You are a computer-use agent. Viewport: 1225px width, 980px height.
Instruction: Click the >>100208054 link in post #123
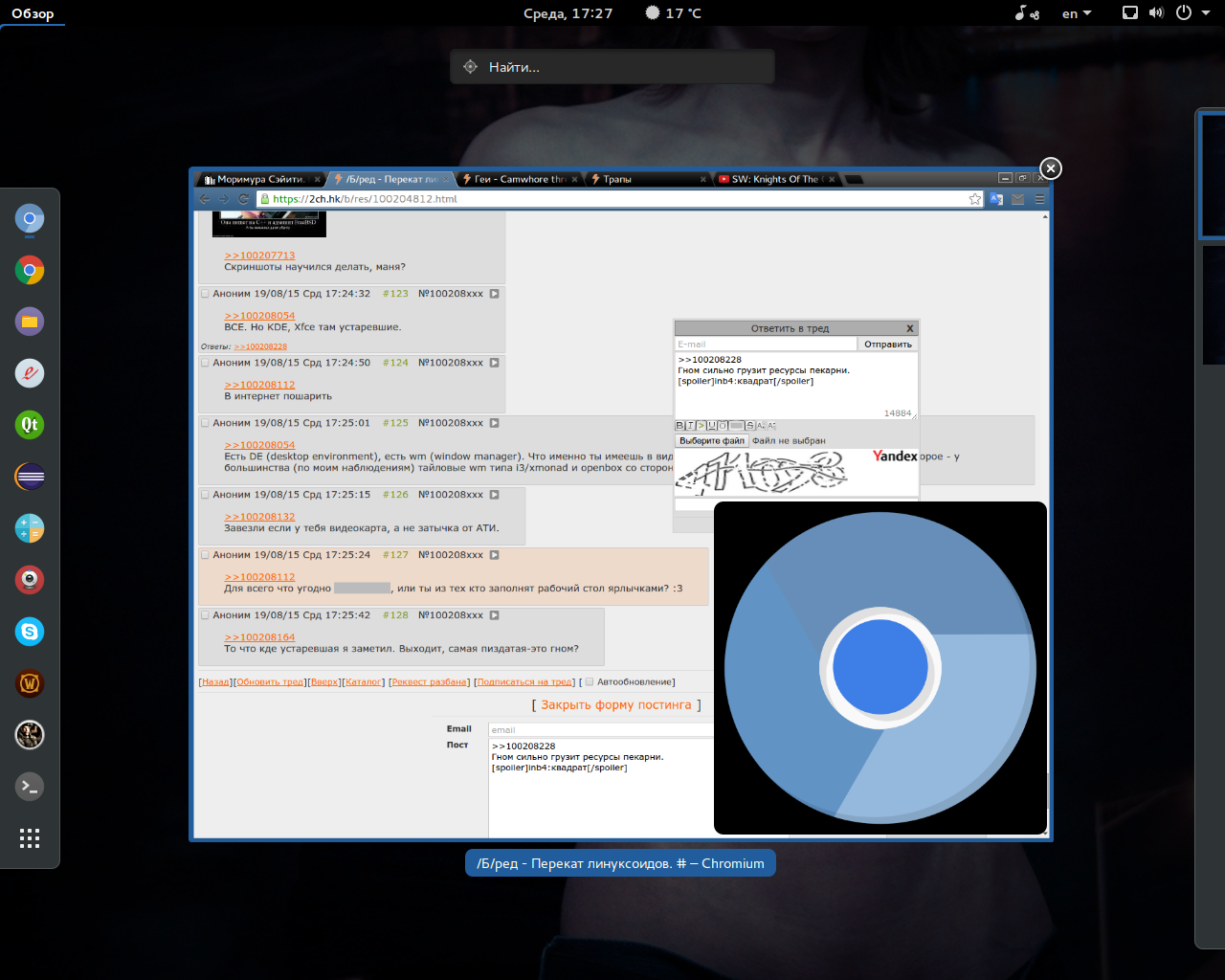point(260,316)
